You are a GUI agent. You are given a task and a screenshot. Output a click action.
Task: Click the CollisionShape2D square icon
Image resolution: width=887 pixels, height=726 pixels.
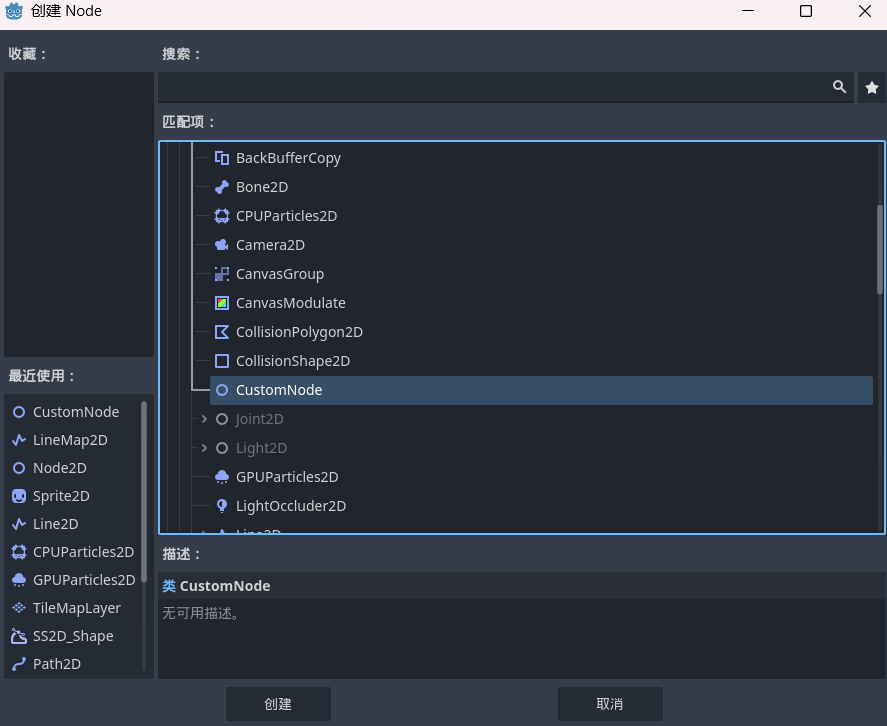pos(222,361)
